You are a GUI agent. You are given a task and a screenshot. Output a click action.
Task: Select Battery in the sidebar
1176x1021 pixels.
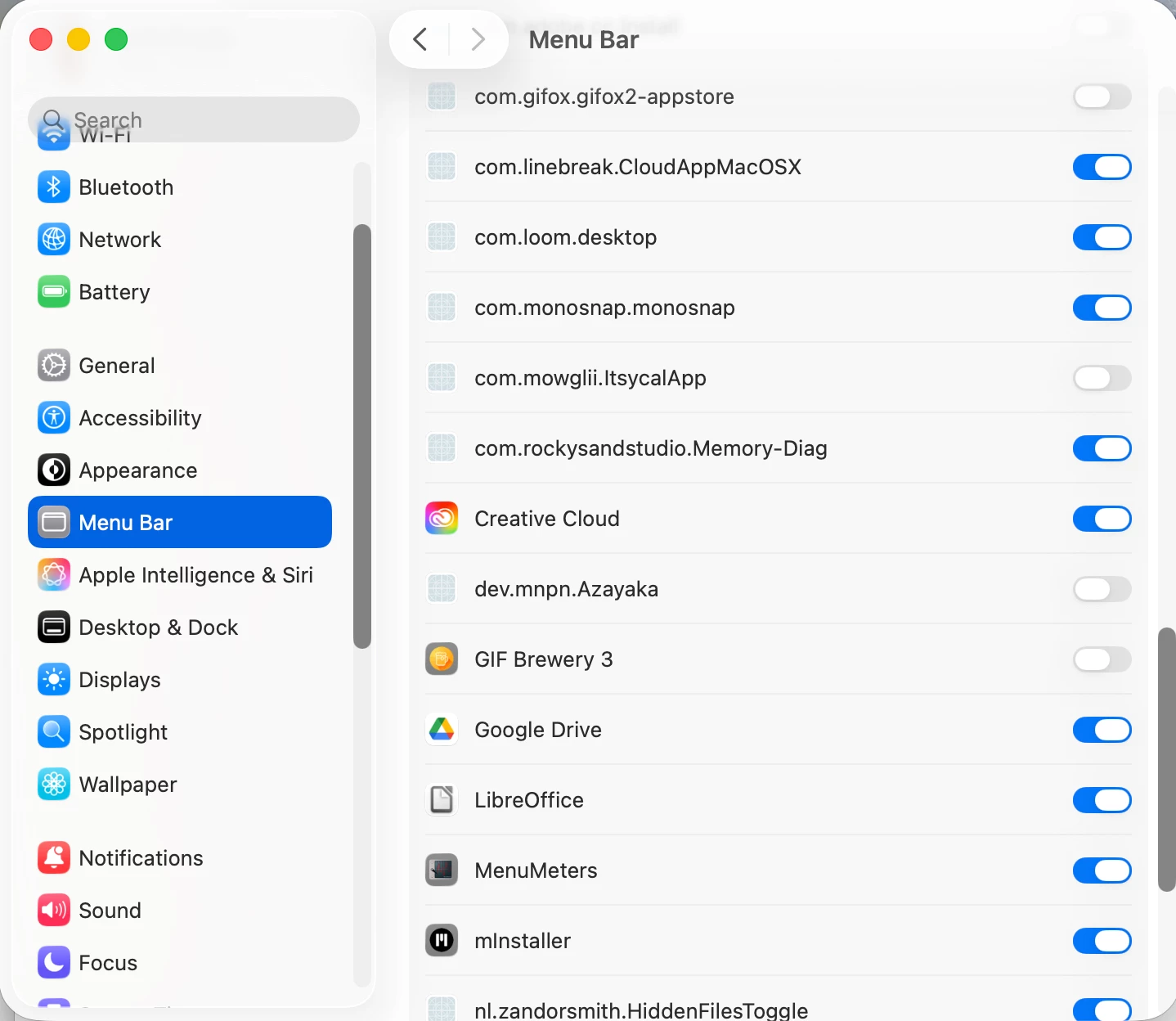[180, 292]
